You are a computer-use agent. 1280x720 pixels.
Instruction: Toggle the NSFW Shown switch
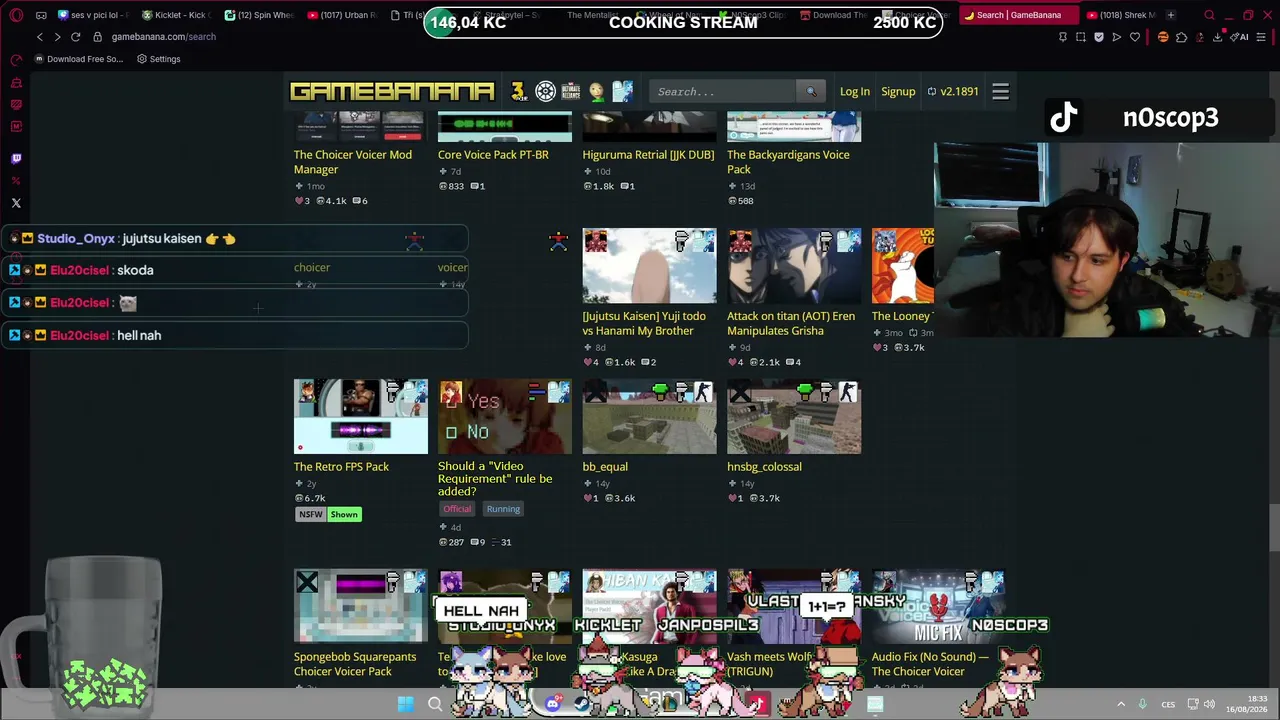tap(328, 515)
